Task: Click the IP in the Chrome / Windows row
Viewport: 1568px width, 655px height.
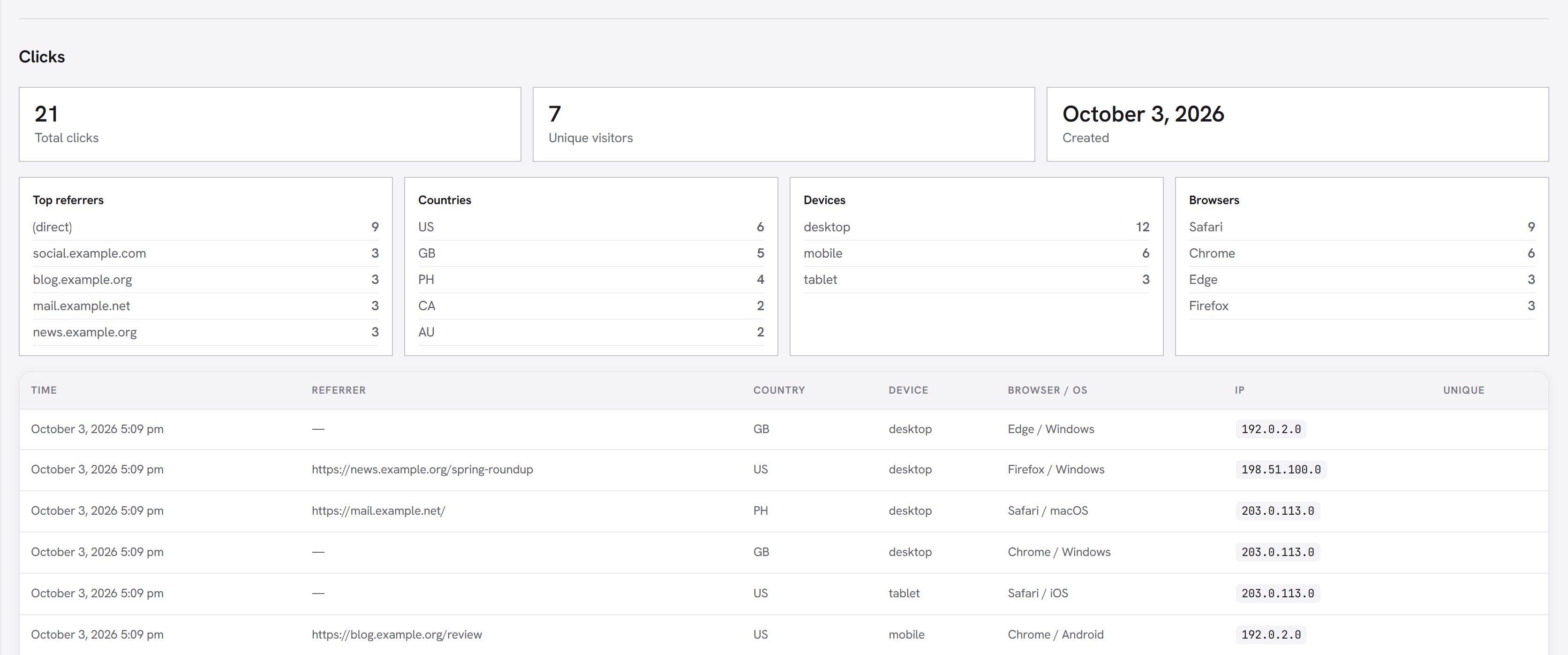Action: pos(1278,551)
